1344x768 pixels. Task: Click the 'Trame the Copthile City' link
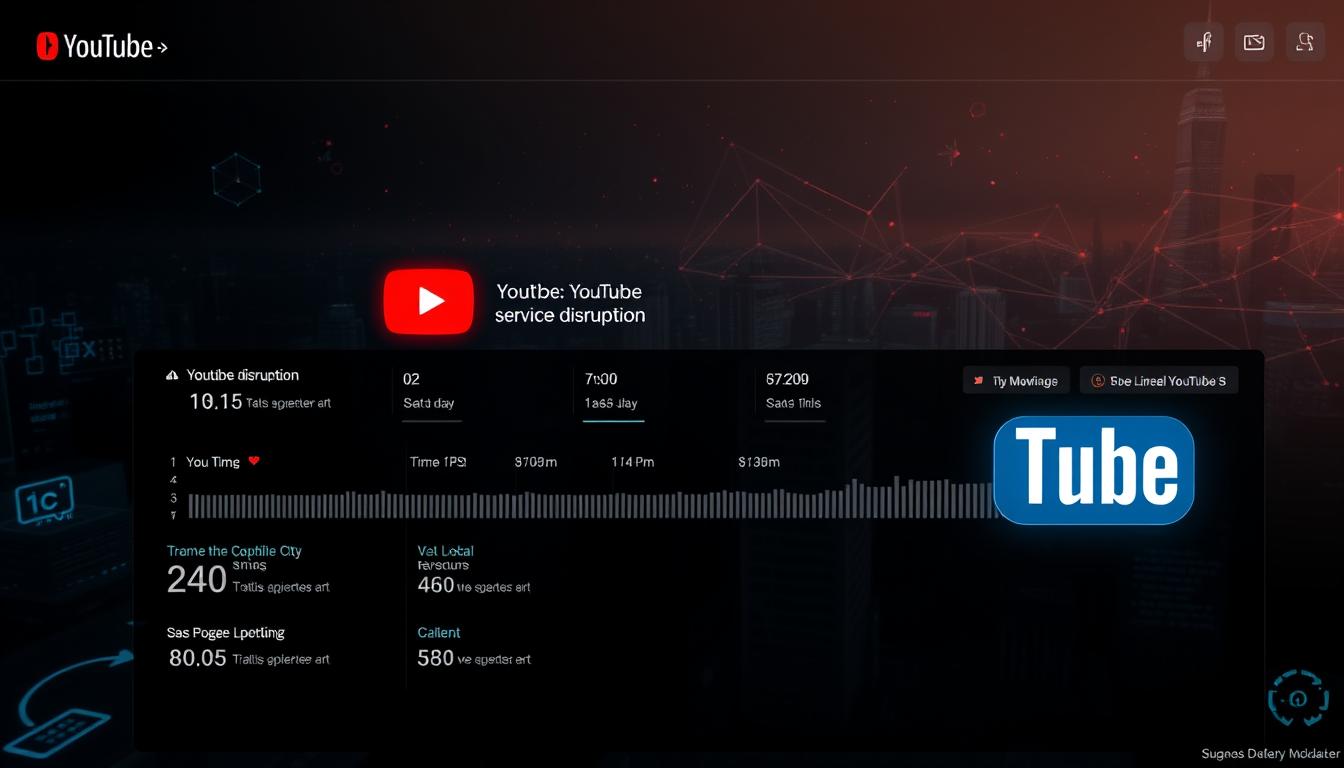pyautogui.click(x=234, y=551)
